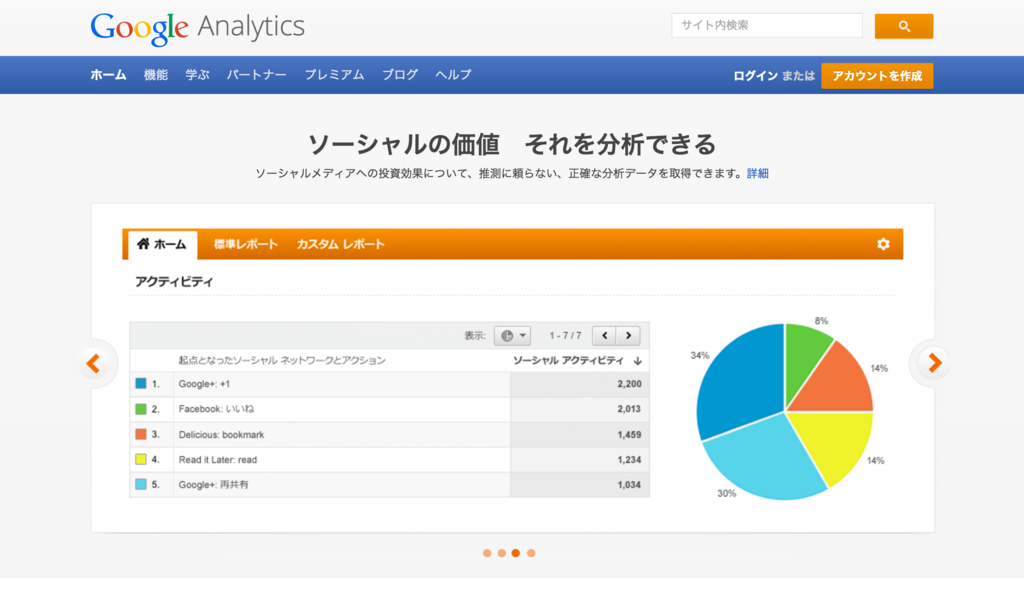This screenshot has width=1024, height=601.
Task: Click the Google+: 再共有 row label
Action: click(214, 485)
